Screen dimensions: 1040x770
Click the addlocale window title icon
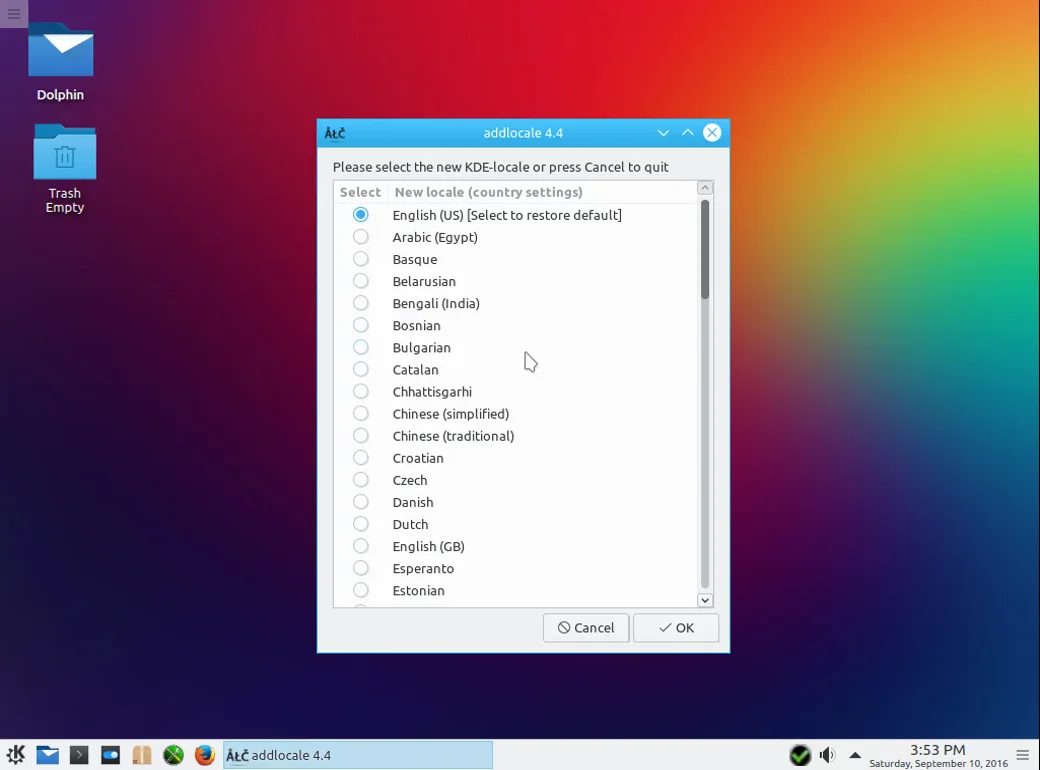point(335,133)
